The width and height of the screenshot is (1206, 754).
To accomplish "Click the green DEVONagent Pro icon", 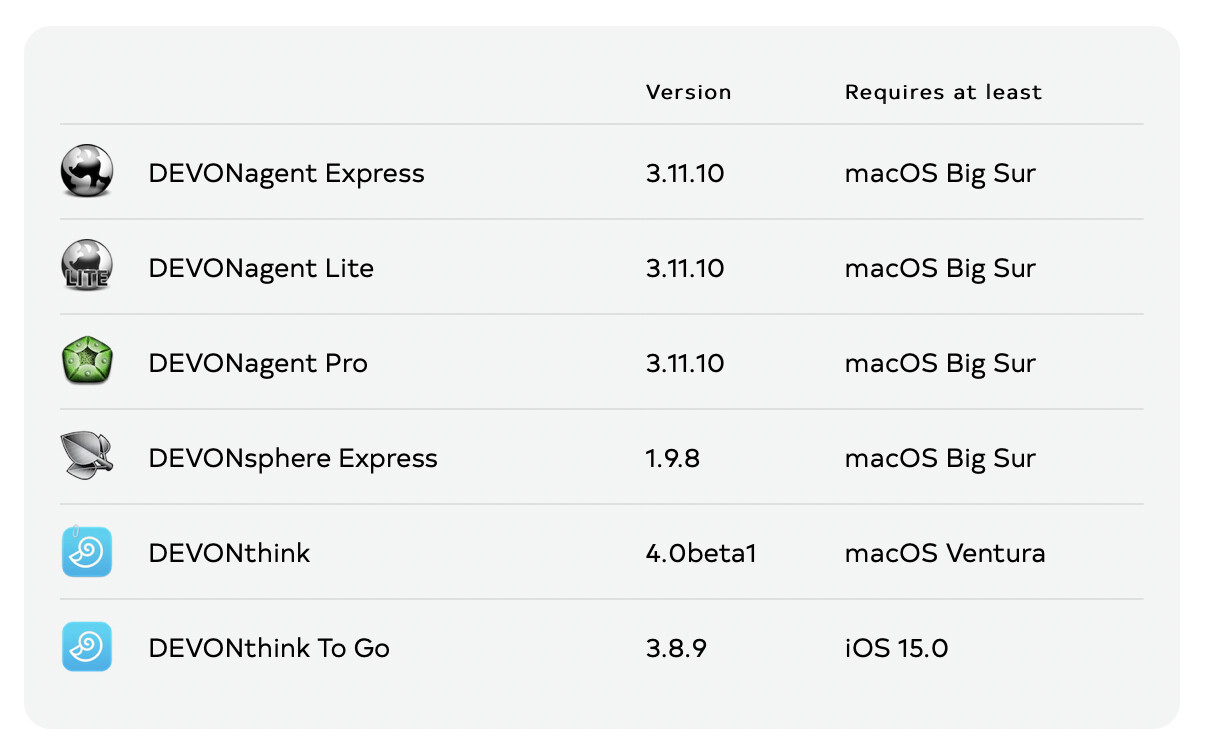I will tap(87, 361).
